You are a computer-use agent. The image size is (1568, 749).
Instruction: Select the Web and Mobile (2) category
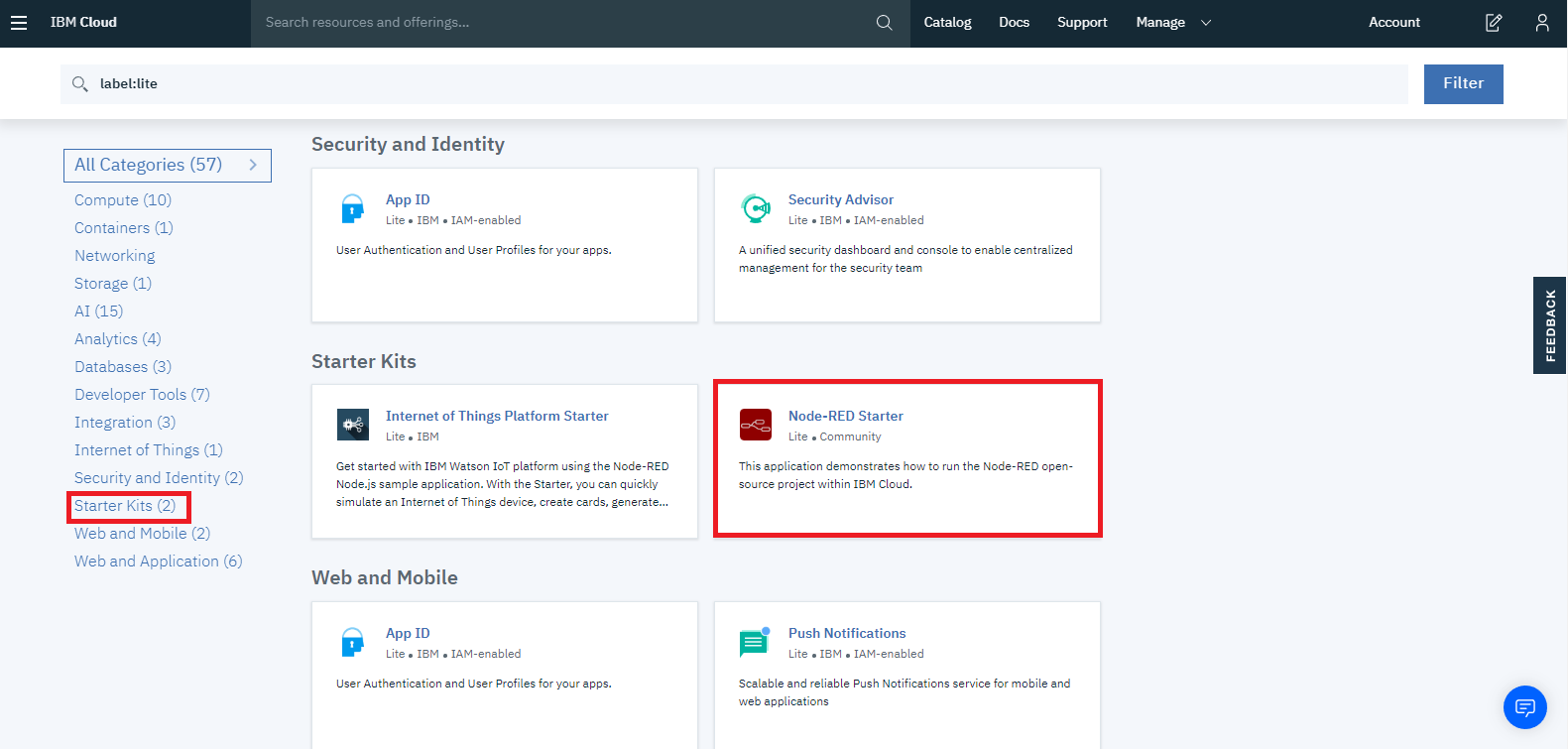point(143,534)
